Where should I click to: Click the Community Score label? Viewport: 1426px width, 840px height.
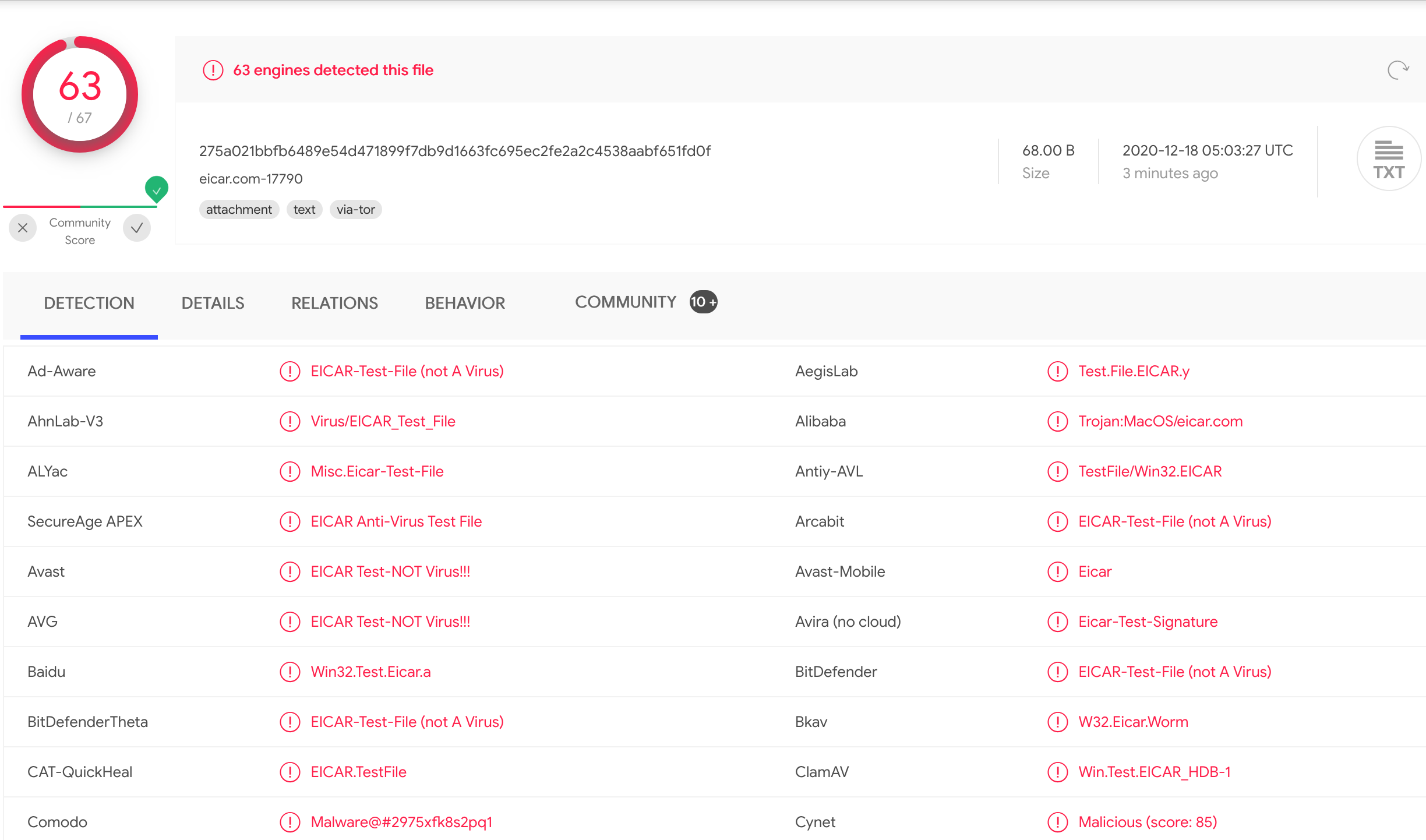(x=80, y=231)
